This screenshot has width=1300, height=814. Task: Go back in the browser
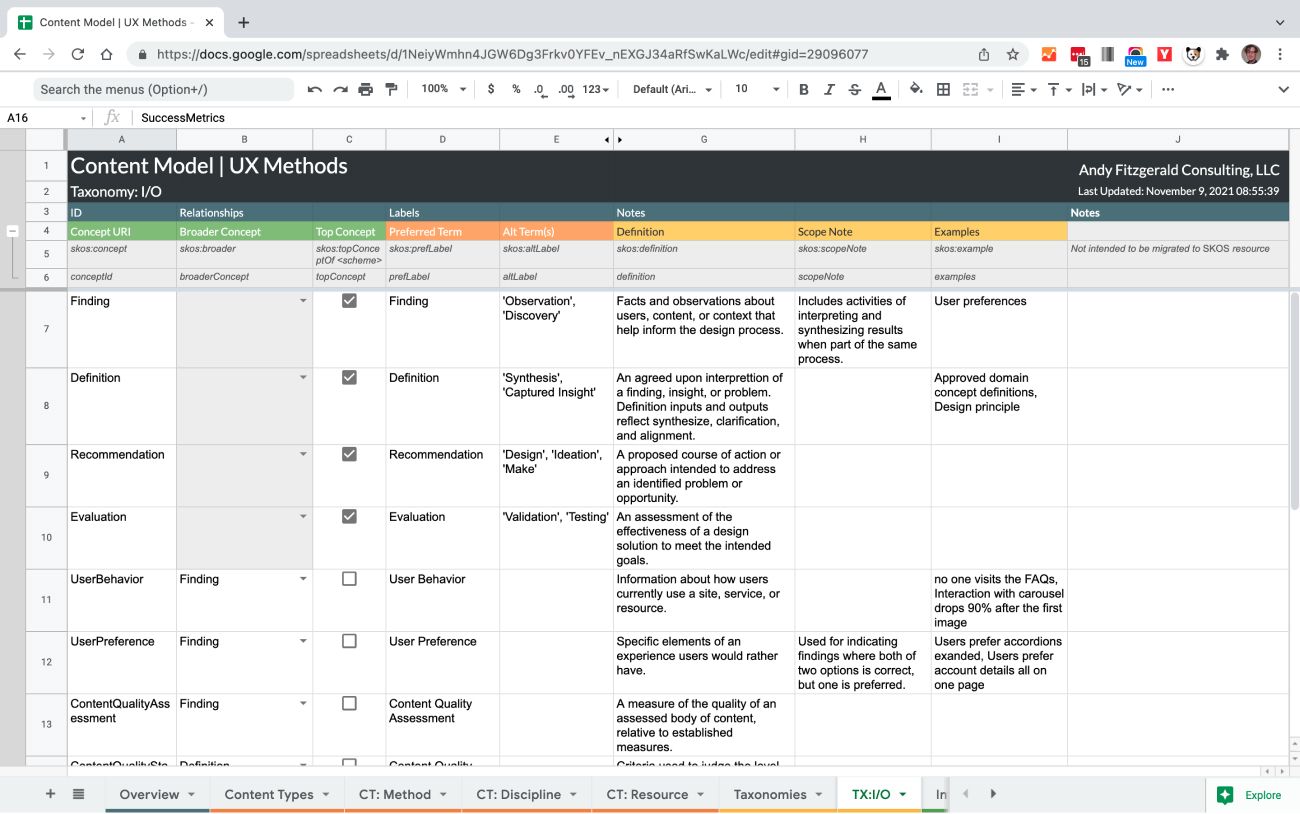coord(20,55)
